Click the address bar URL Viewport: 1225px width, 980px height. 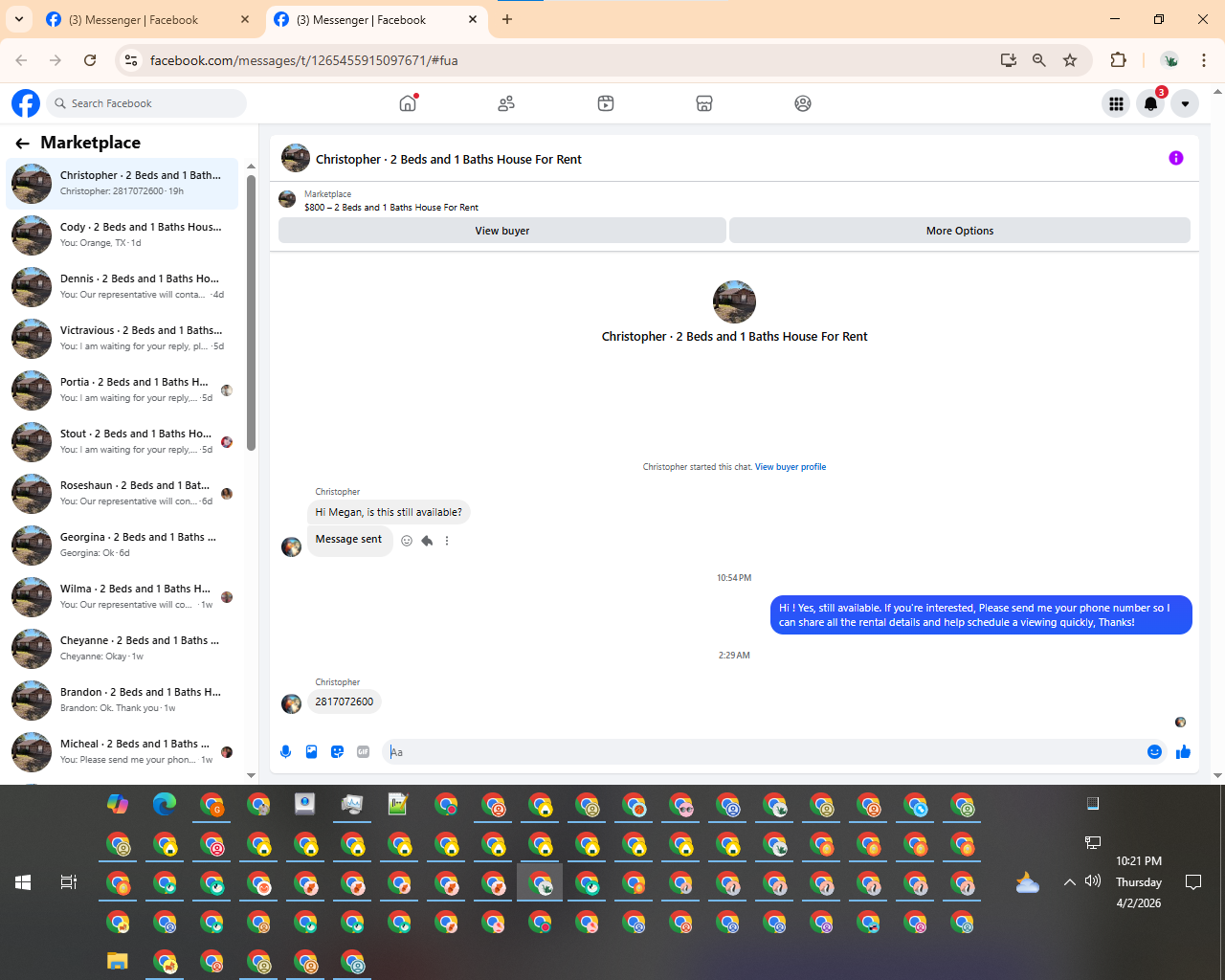coord(303,60)
